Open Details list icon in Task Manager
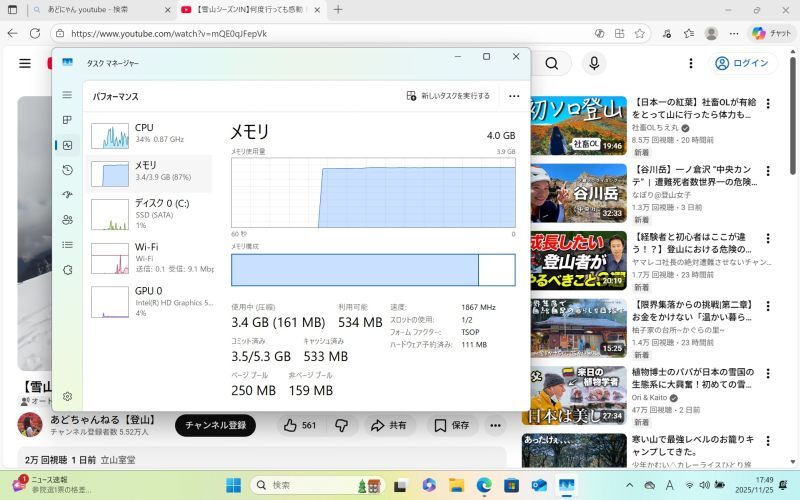This screenshot has height=500, width=800. [67, 245]
